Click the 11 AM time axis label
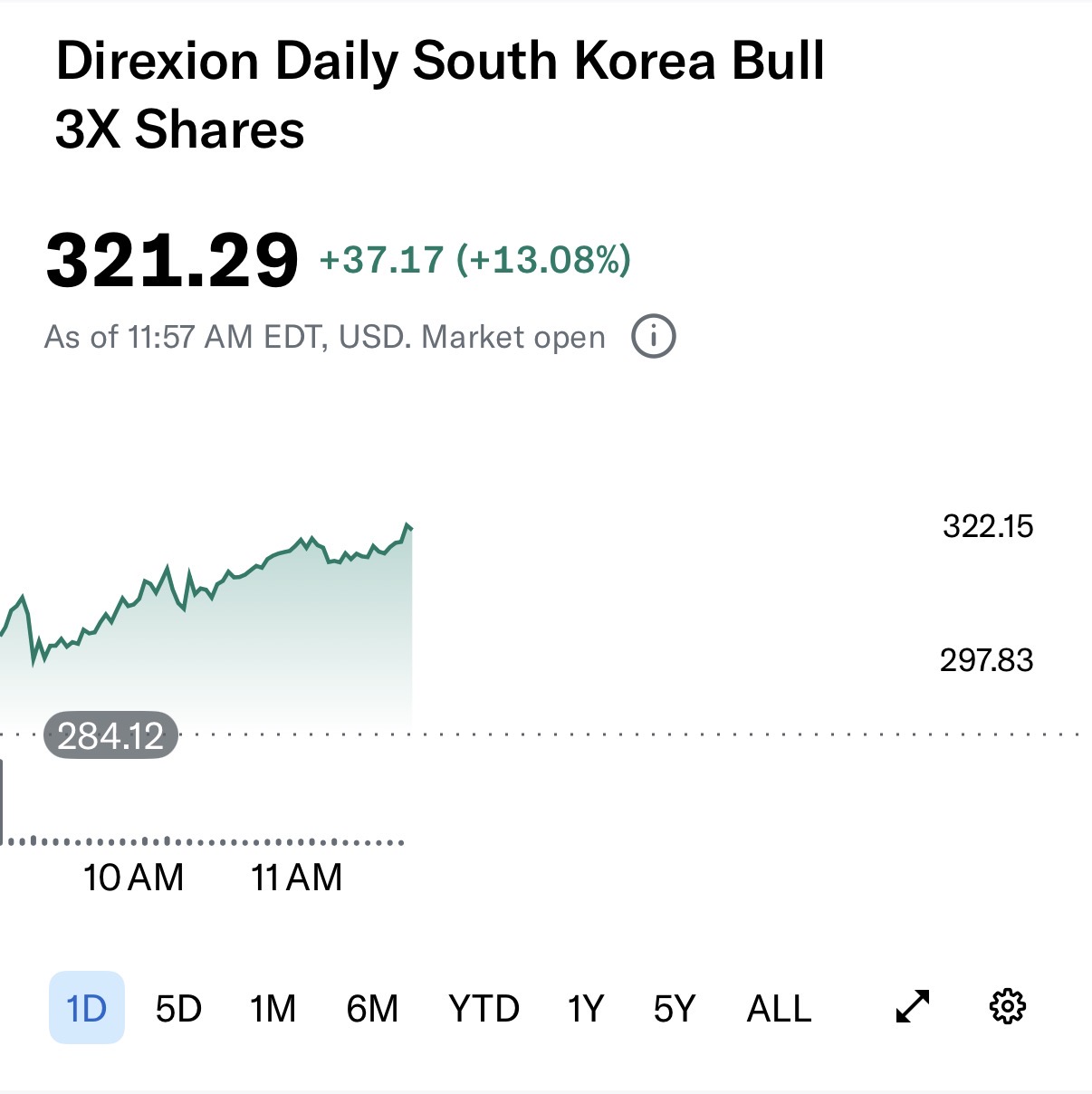Image resolution: width=1092 pixels, height=1094 pixels. click(296, 878)
